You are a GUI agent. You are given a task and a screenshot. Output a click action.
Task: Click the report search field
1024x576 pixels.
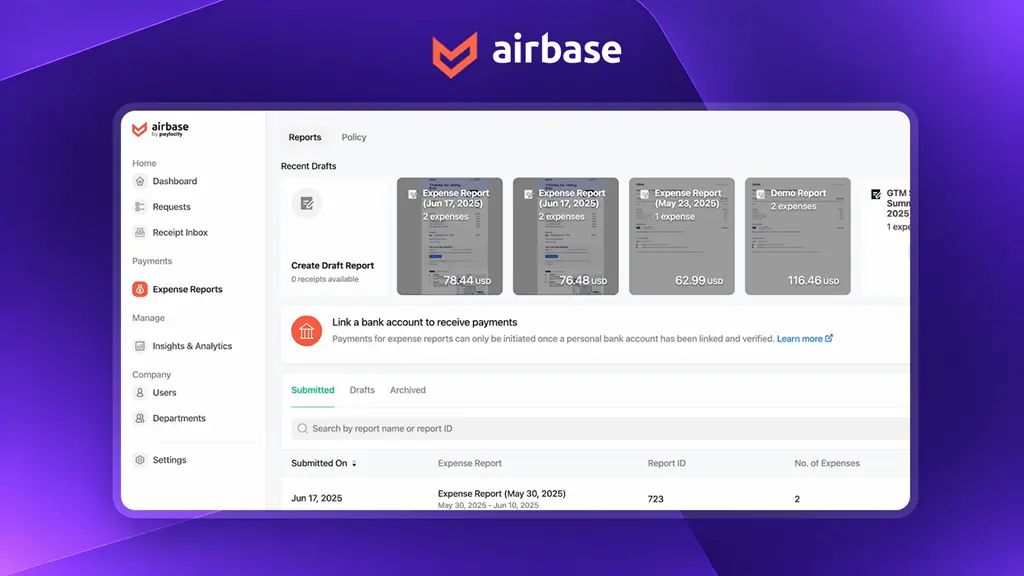[x=601, y=428]
